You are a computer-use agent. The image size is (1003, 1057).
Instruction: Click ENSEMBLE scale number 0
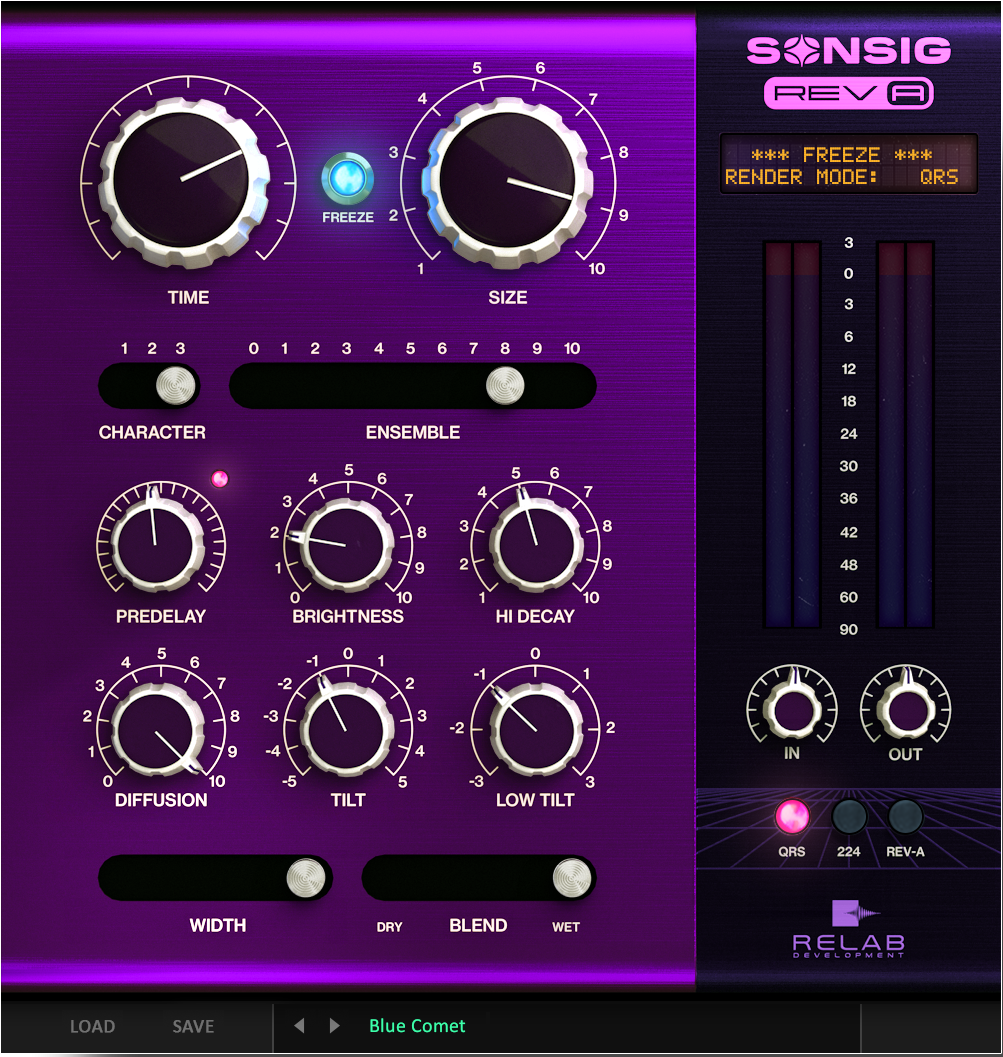(x=253, y=349)
